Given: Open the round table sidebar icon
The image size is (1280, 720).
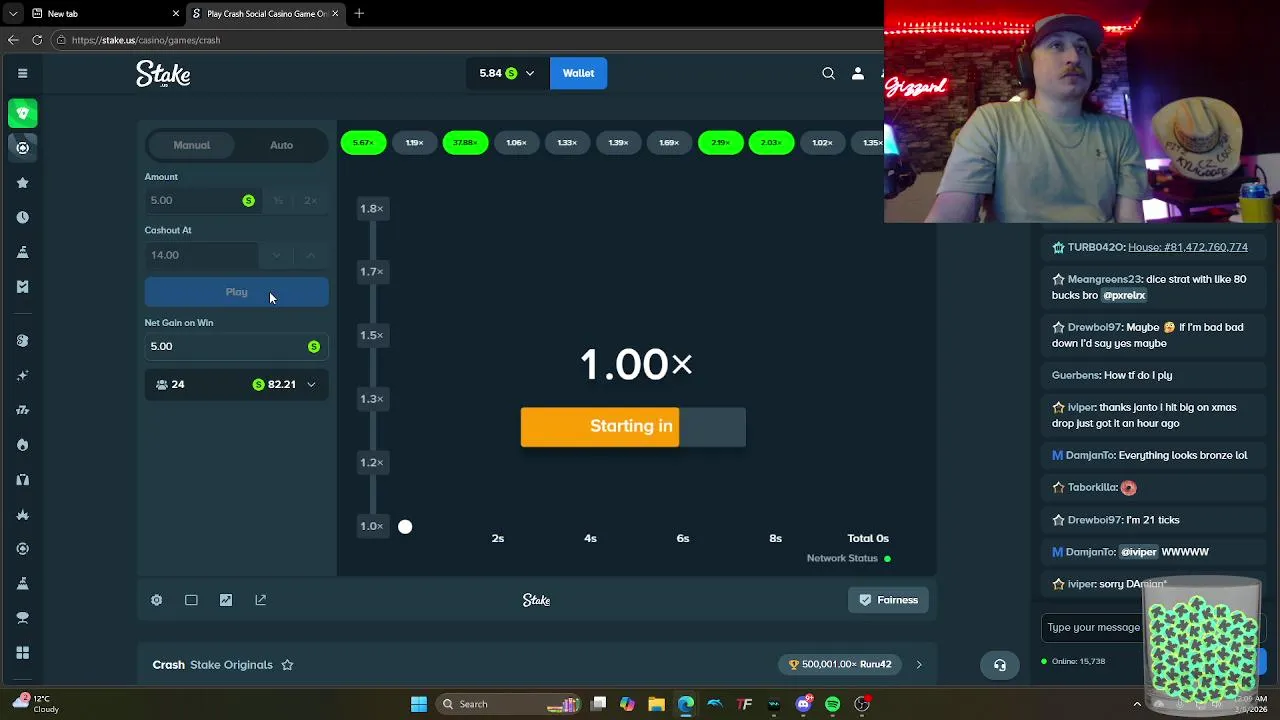Looking at the screenshot, I should click(x=22, y=618).
